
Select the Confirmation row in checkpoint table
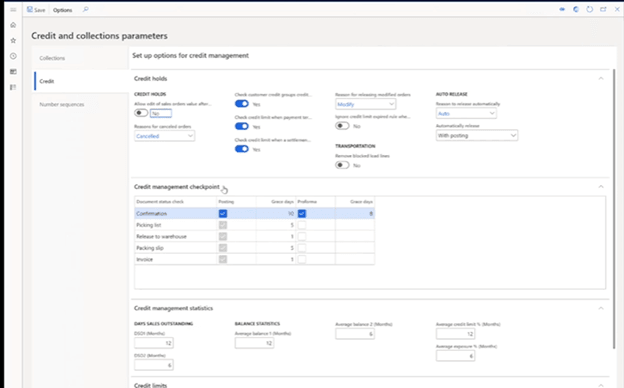tap(254, 213)
